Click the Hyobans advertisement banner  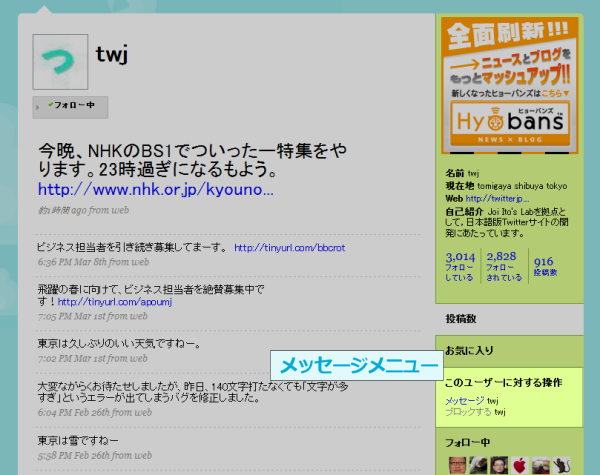[x=509, y=85]
